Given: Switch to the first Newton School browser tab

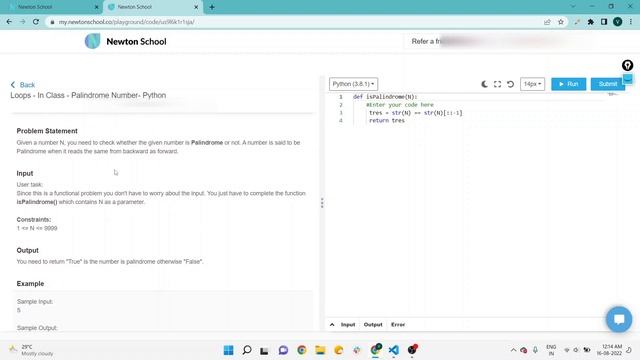Looking at the screenshot, I should 51,7.
